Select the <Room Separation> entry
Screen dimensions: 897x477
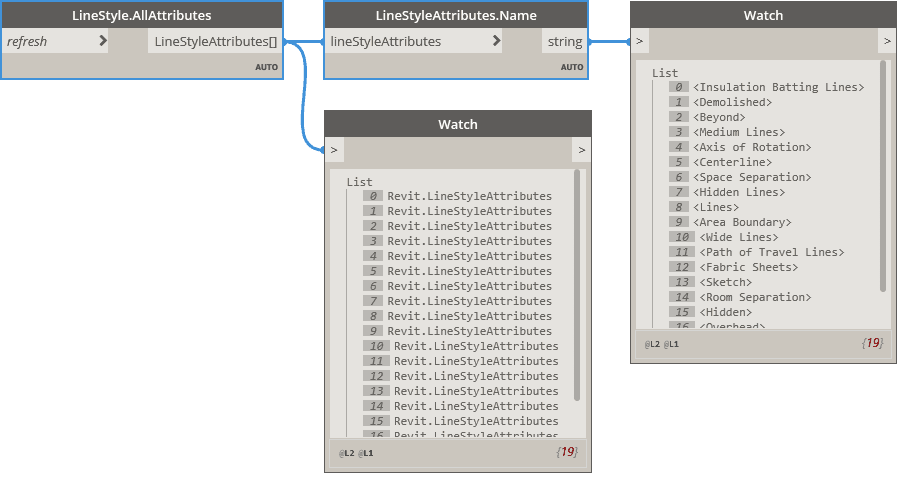coord(755,297)
